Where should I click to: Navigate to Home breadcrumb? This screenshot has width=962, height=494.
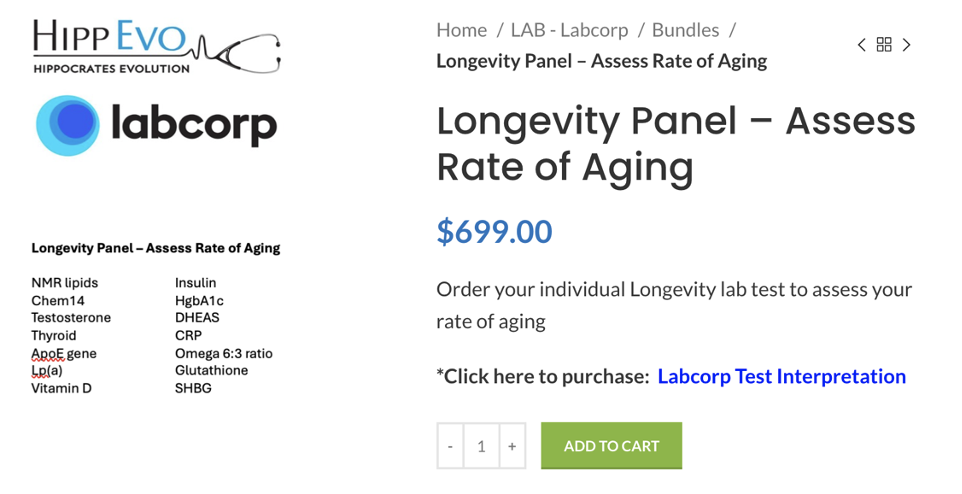[461, 30]
